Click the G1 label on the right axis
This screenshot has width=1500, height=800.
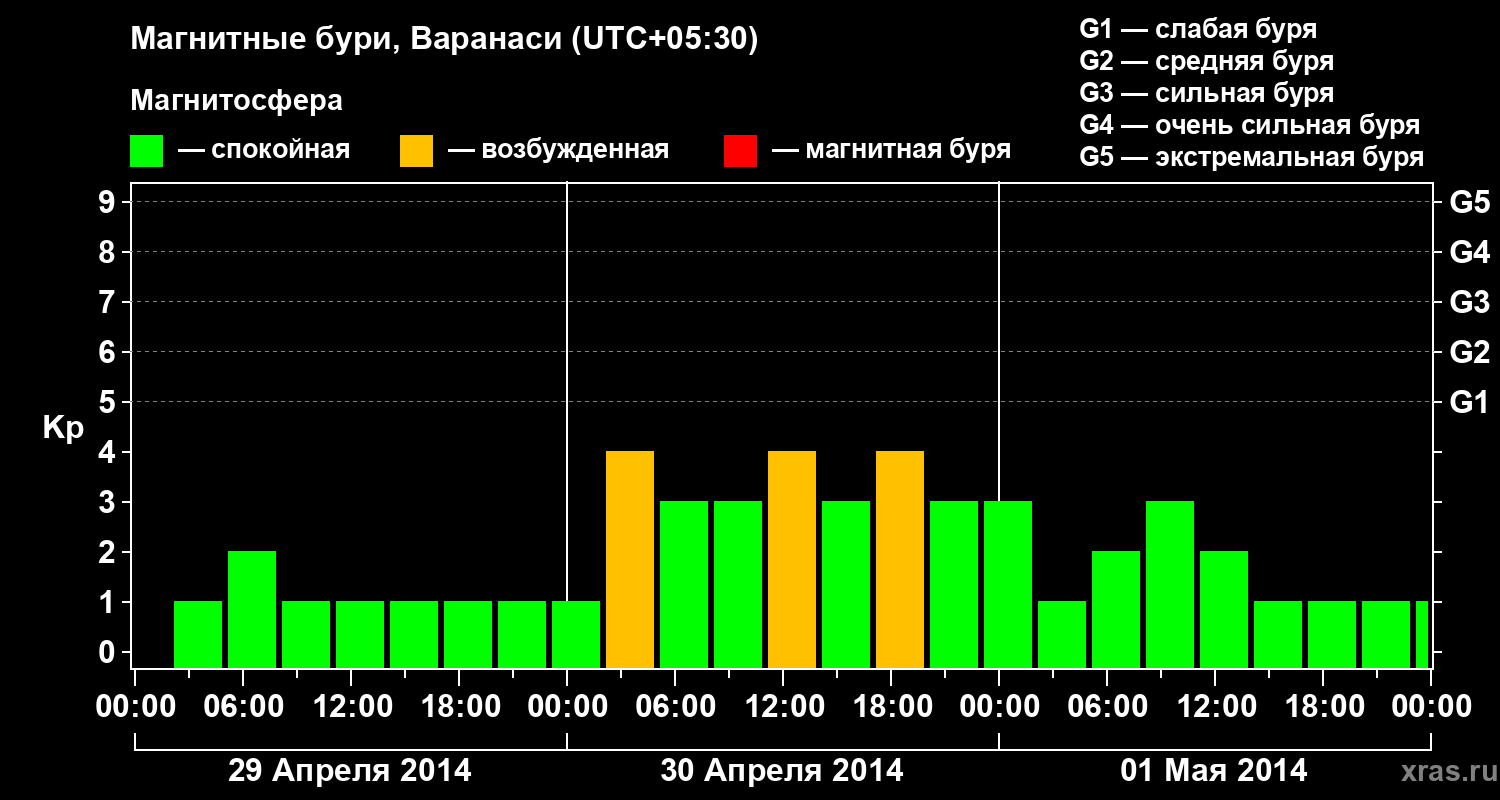1469,402
